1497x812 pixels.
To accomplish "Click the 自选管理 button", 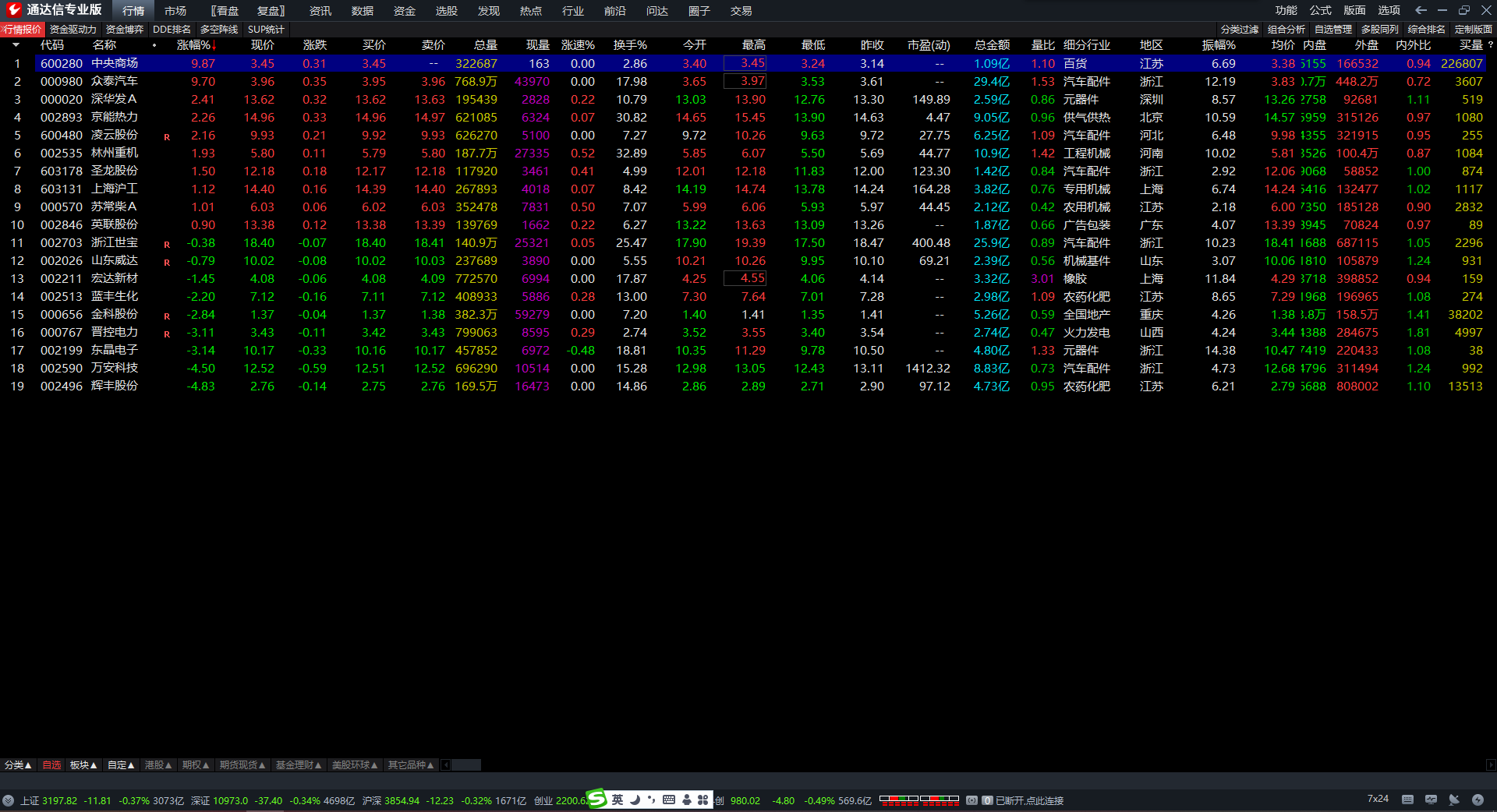I will click(x=1333, y=29).
